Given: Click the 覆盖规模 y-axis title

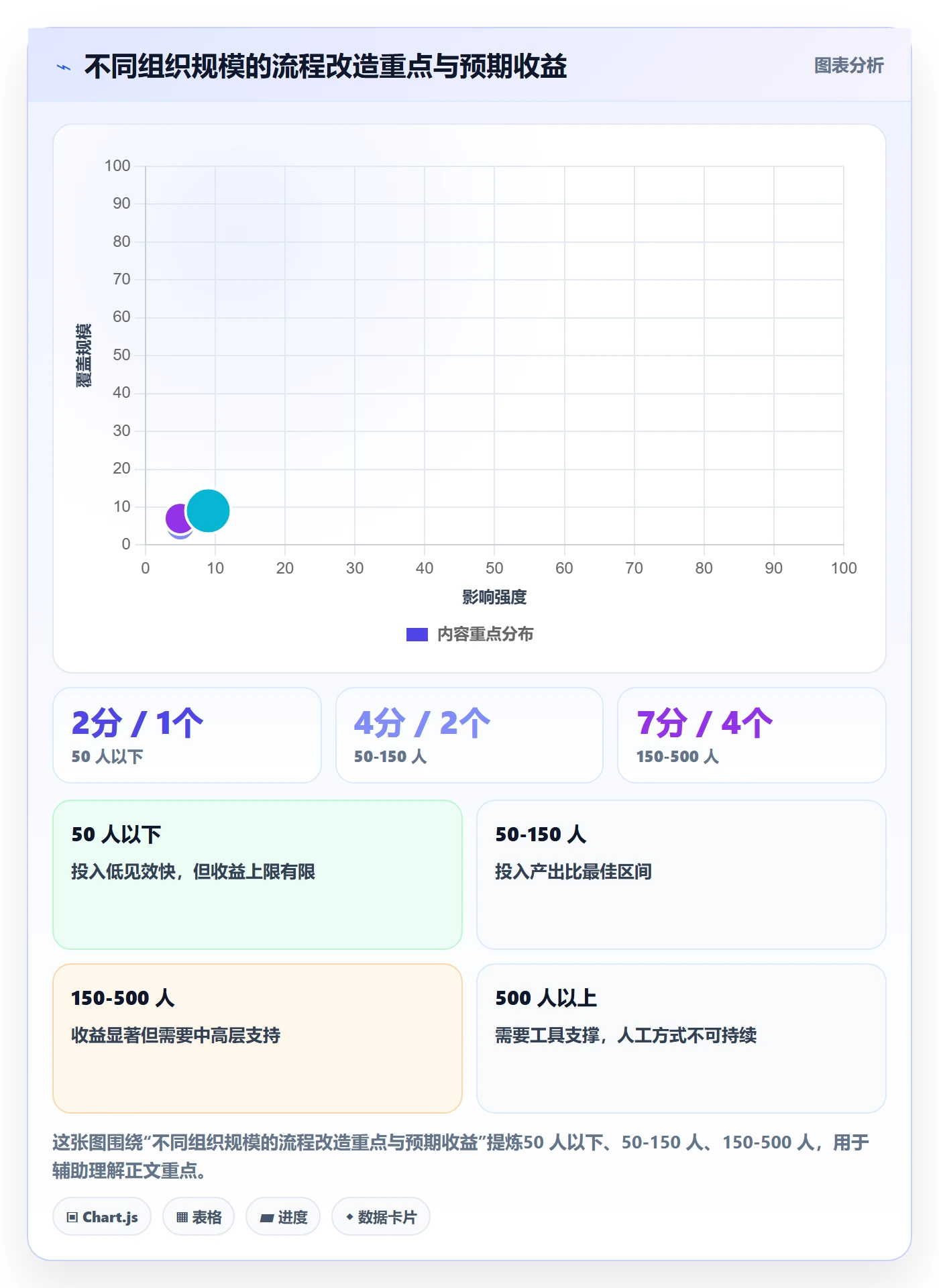Looking at the screenshot, I should click(x=83, y=356).
